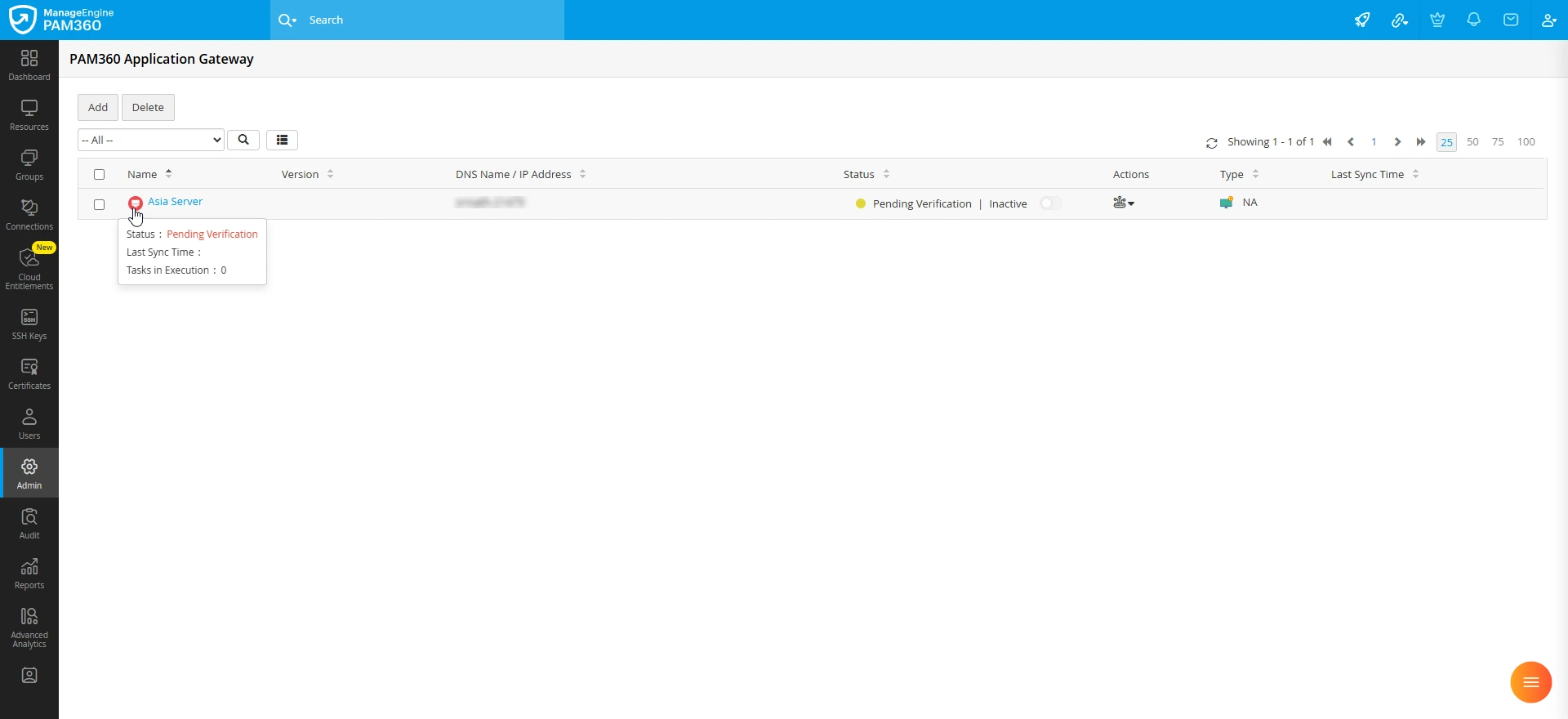The width and height of the screenshot is (1568, 719).
Task: Open the user account profile icon
Action: tap(1549, 20)
